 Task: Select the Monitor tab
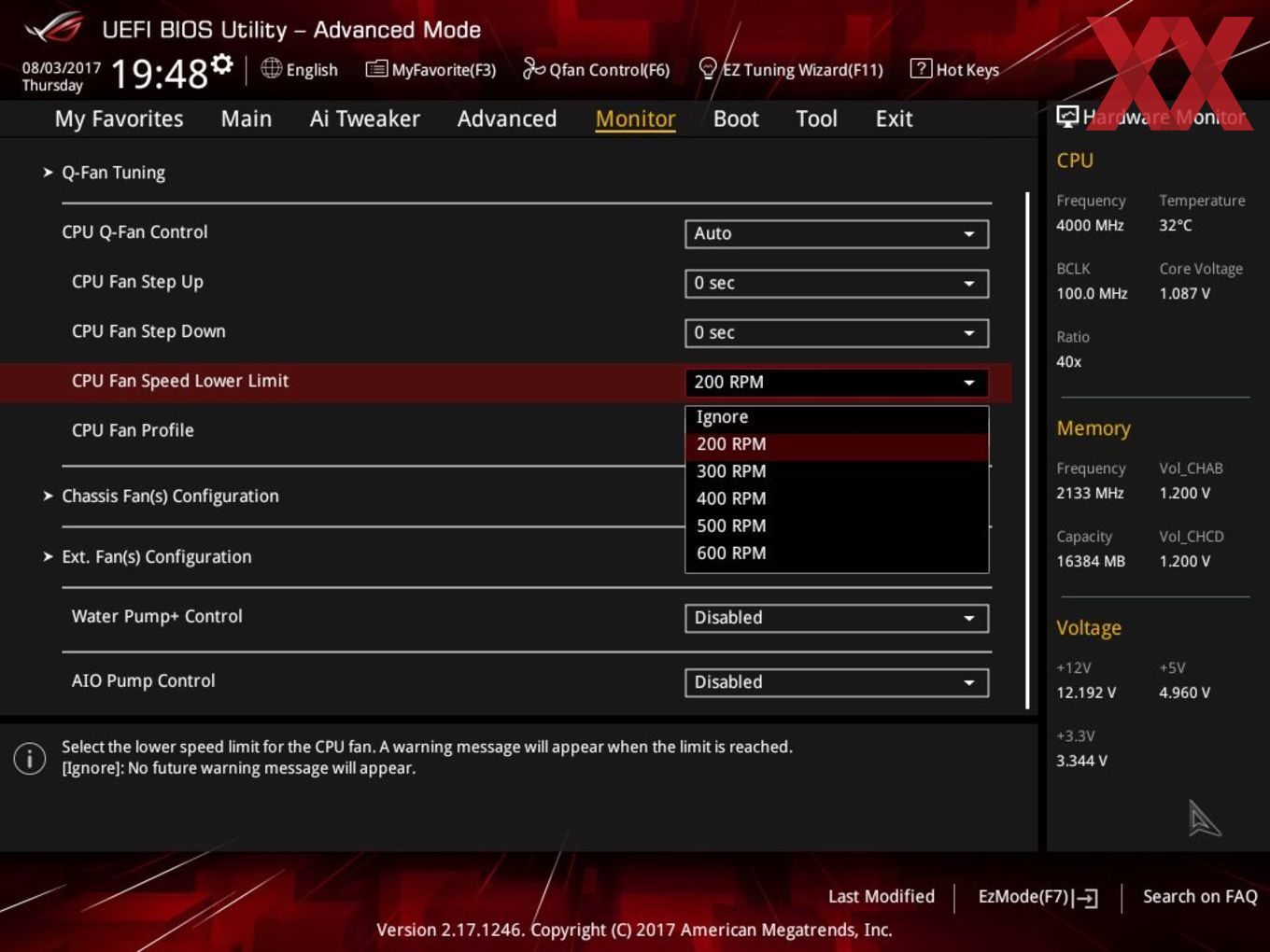(635, 119)
